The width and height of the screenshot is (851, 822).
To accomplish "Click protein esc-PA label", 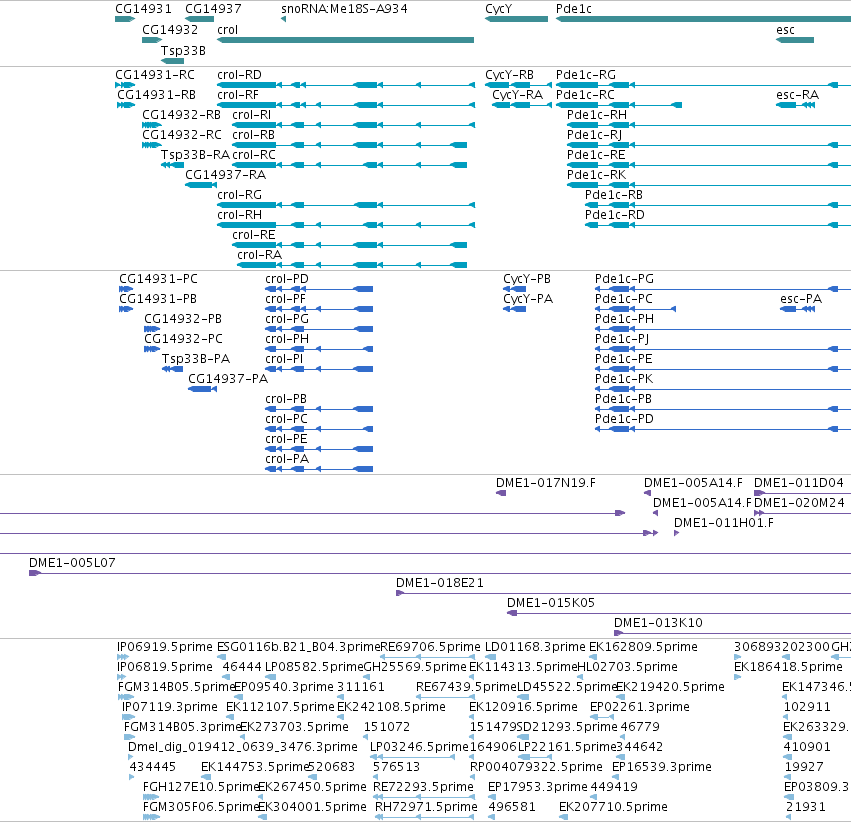I will pos(801,298).
